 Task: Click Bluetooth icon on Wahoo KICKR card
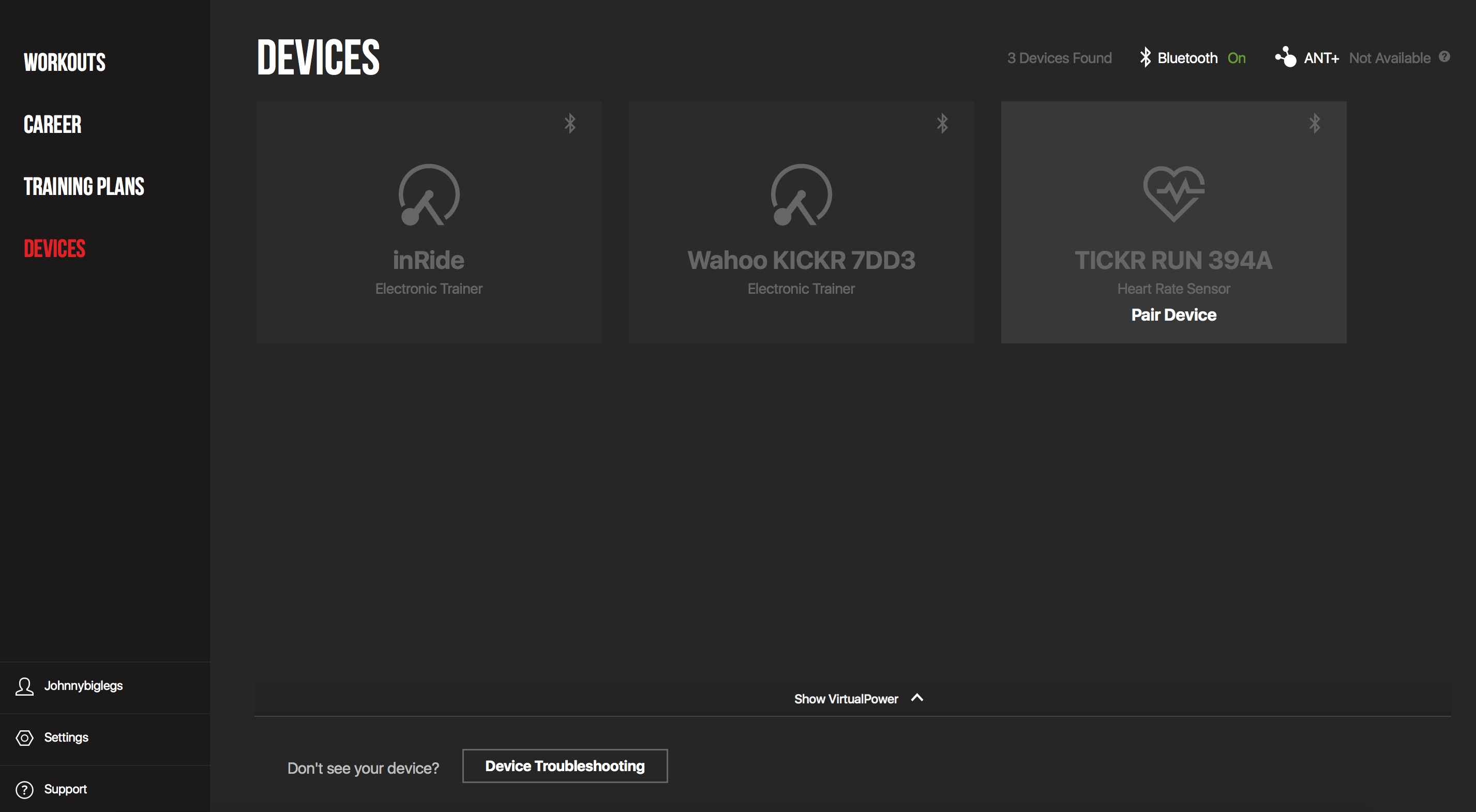pos(942,123)
